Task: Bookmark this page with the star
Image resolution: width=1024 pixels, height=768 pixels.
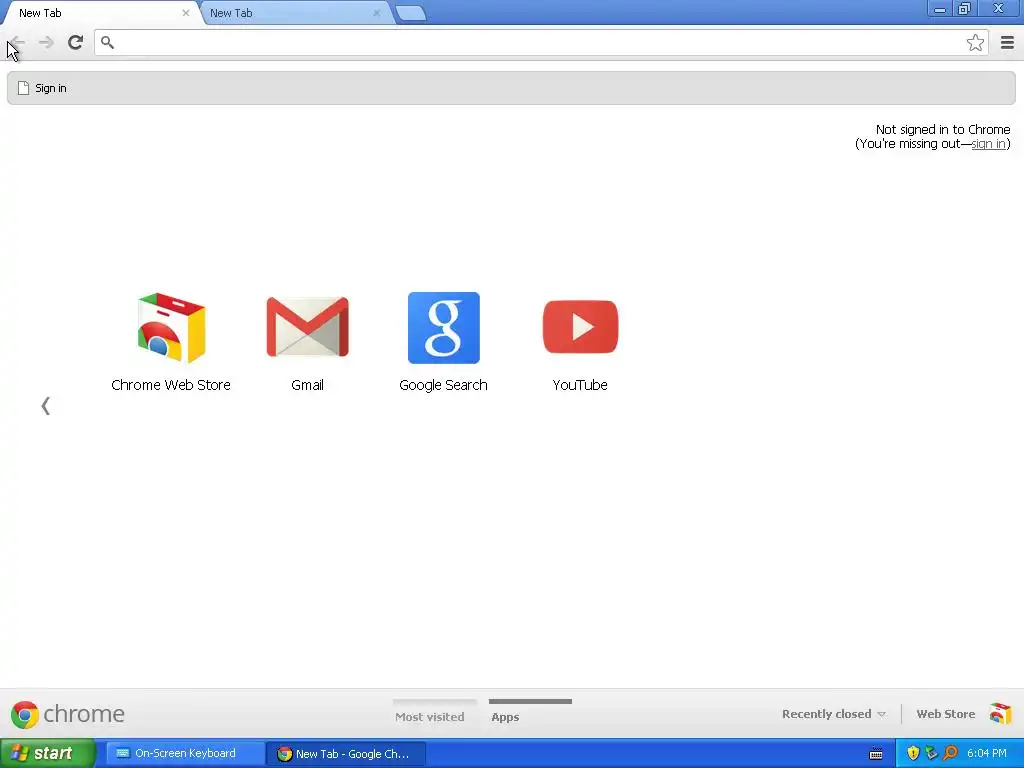Action: click(975, 42)
